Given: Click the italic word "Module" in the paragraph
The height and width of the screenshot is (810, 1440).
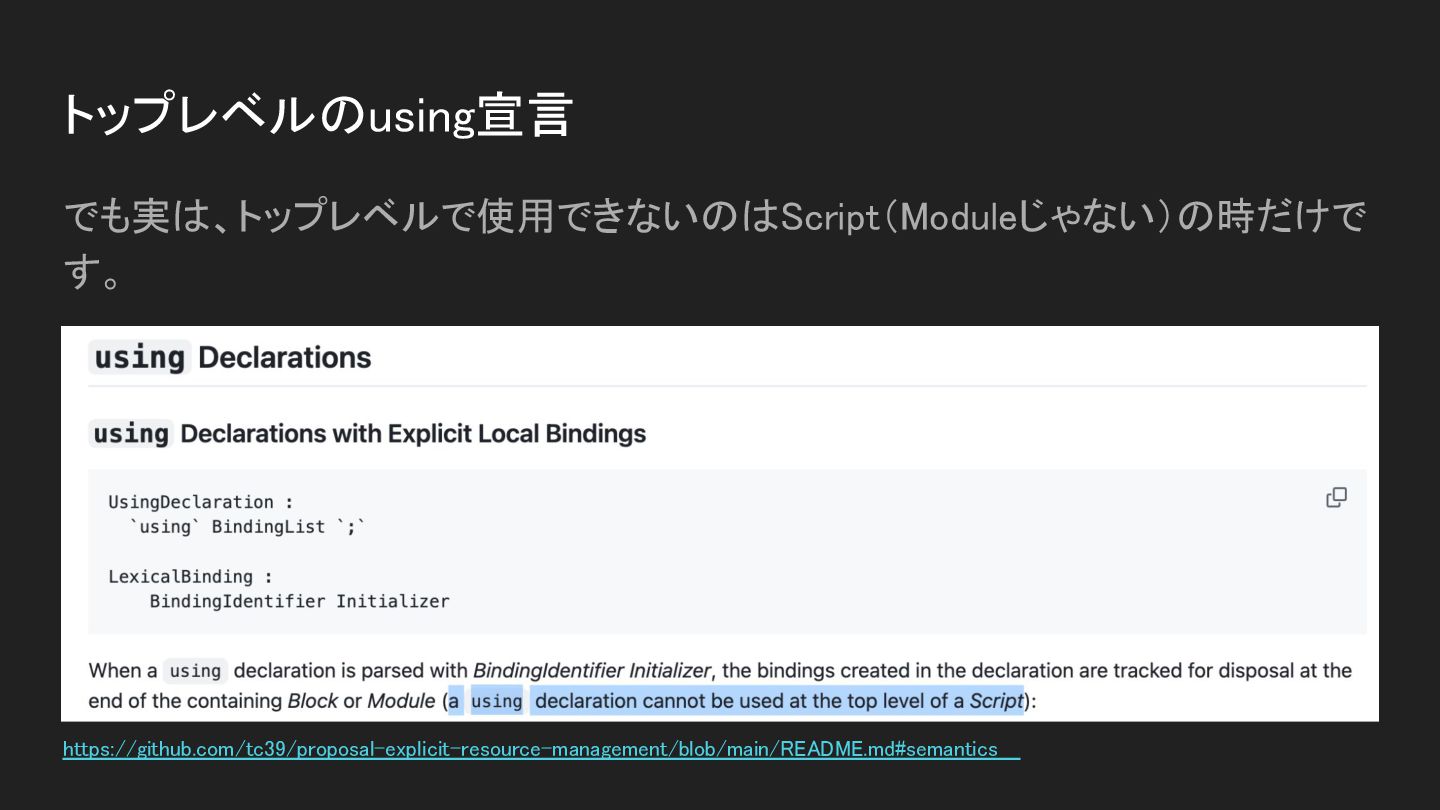Looking at the screenshot, I should point(401,701).
